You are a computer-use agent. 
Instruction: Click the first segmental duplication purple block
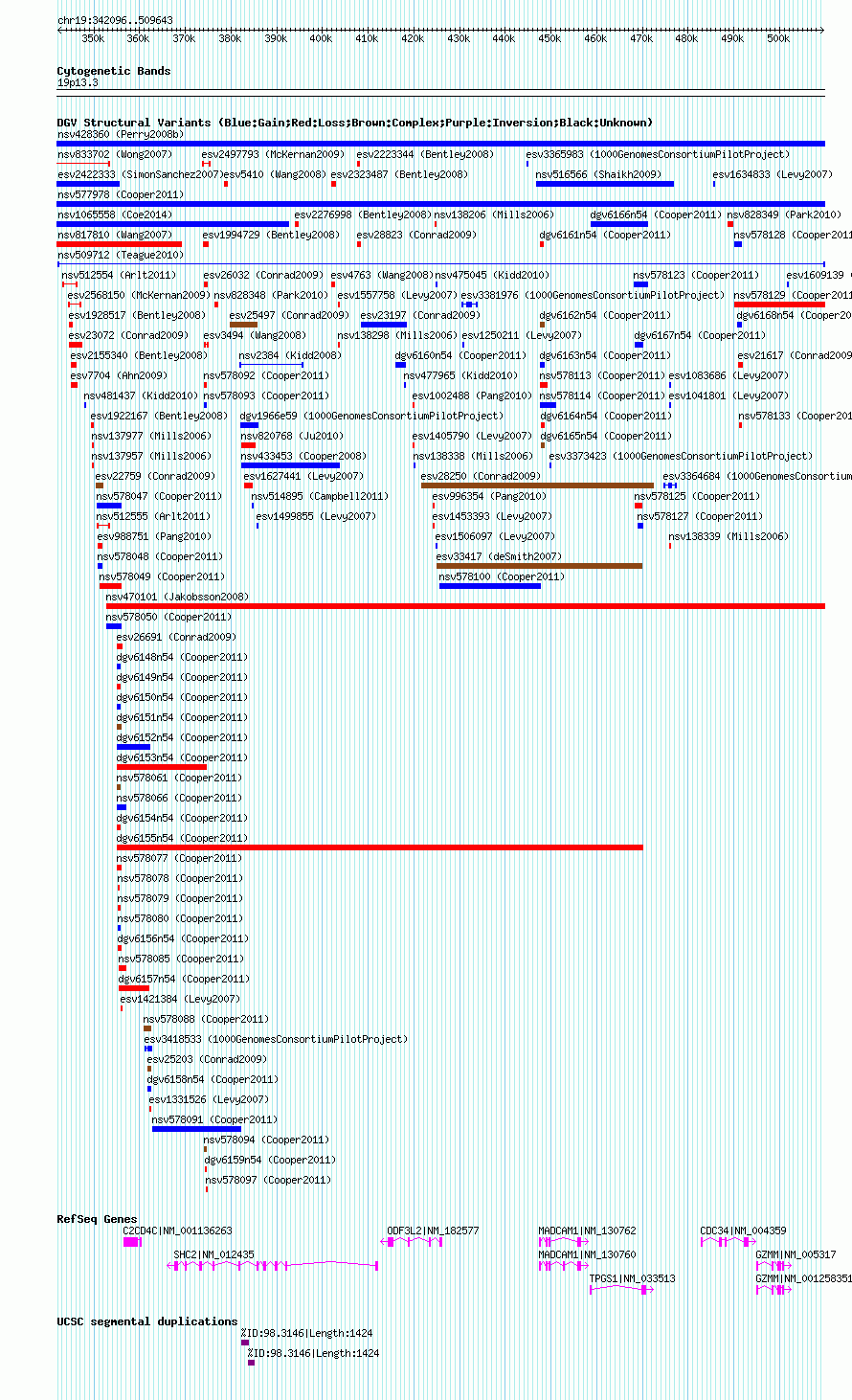tap(245, 1343)
